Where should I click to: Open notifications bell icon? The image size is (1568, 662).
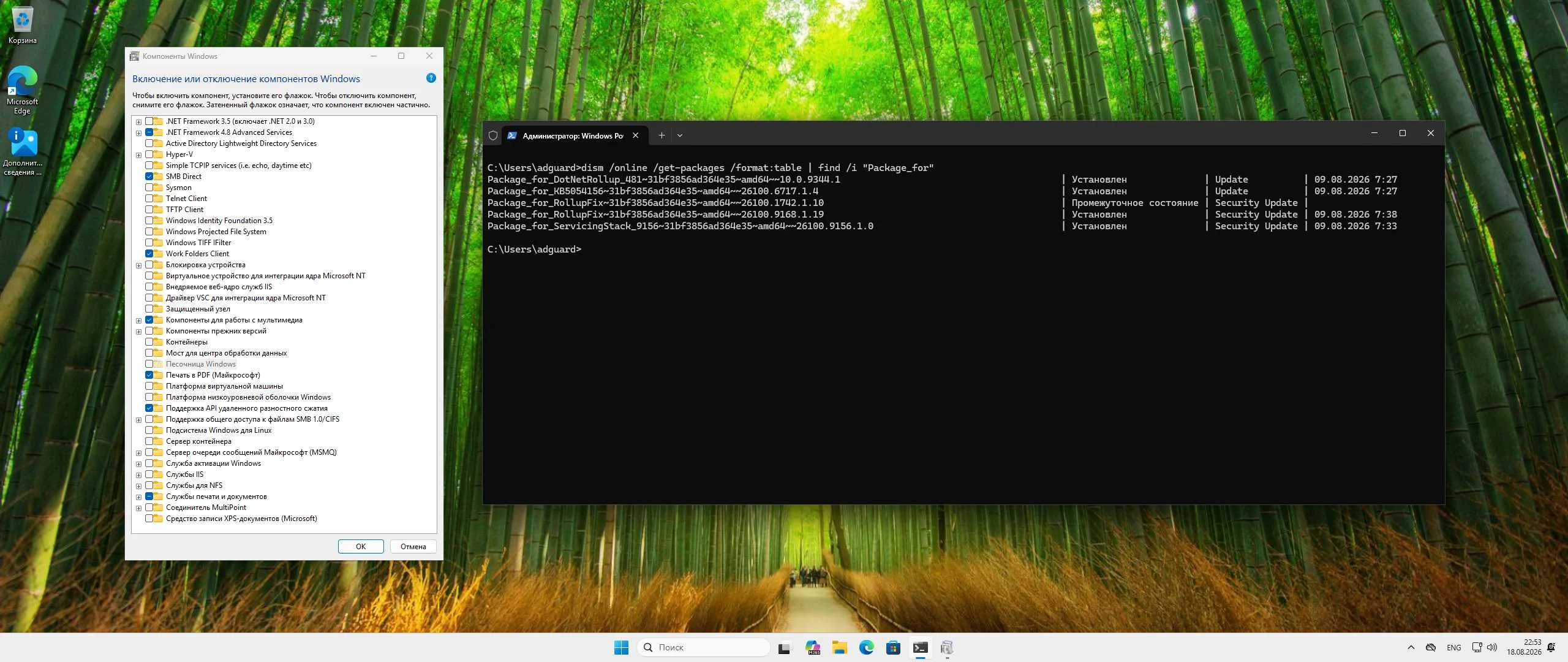(1551, 647)
